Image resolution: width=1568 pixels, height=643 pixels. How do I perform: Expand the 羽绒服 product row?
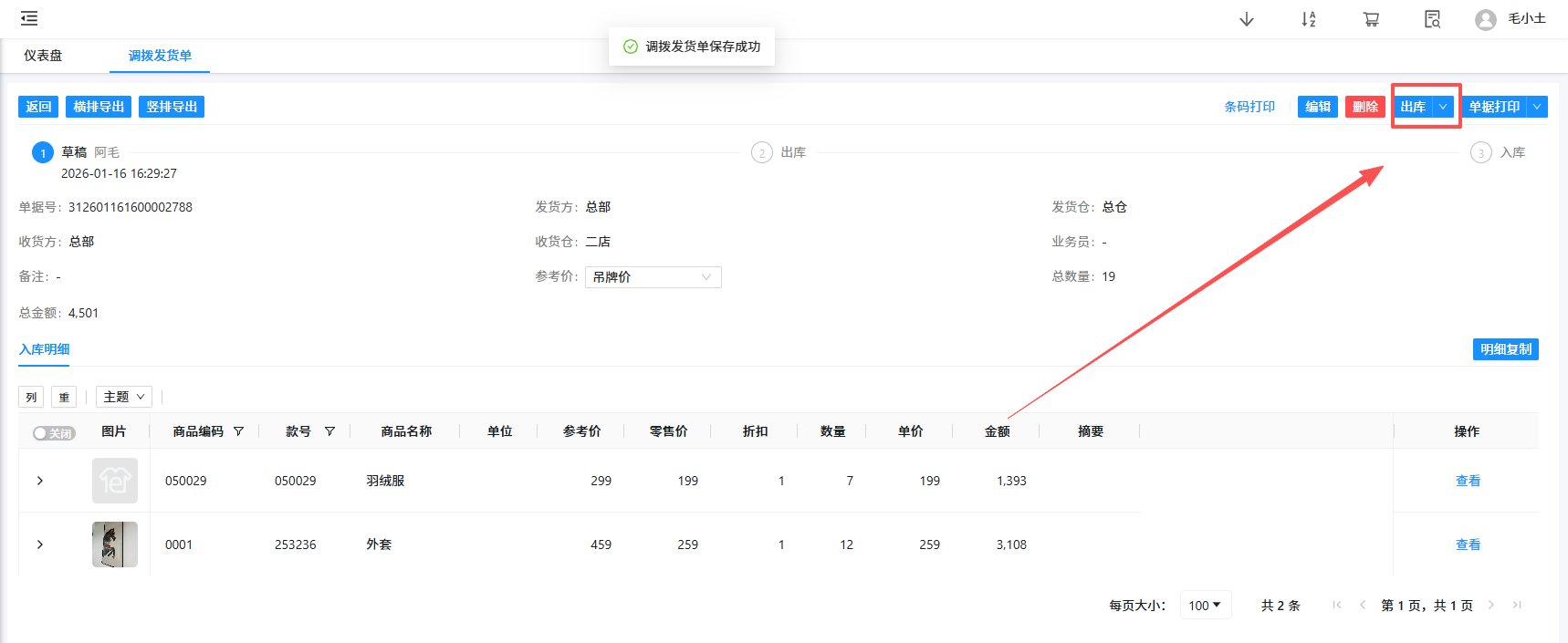[x=40, y=481]
